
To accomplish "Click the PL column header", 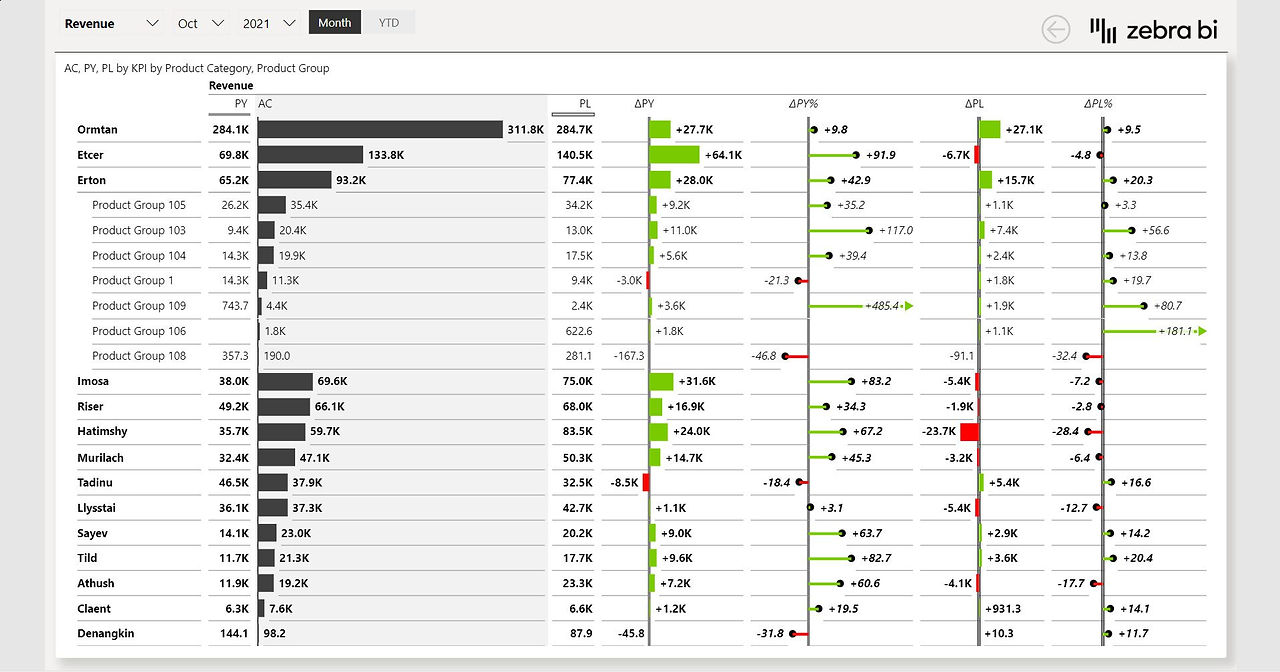I will (x=585, y=103).
